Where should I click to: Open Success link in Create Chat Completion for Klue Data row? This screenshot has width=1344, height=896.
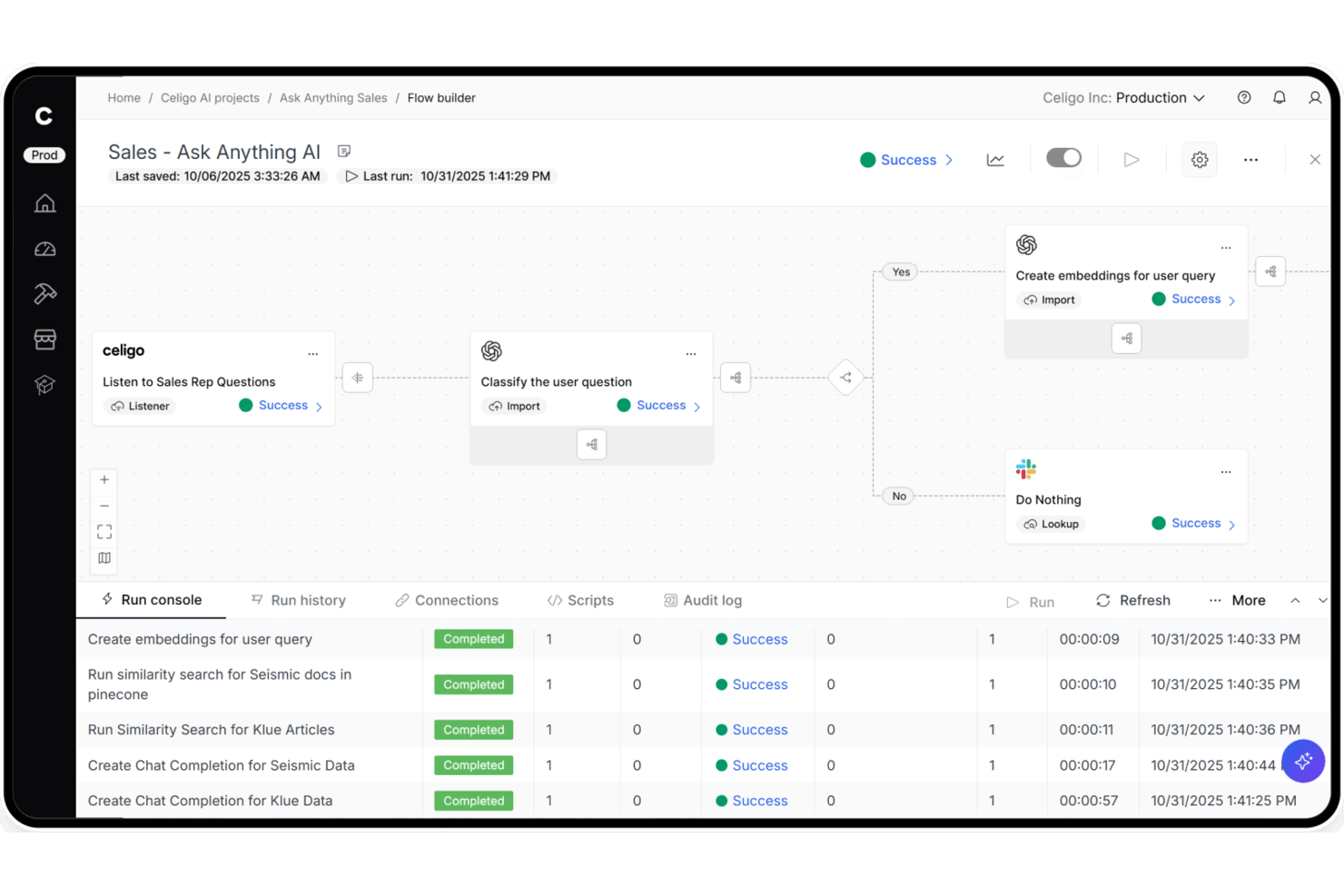pyautogui.click(x=760, y=801)
